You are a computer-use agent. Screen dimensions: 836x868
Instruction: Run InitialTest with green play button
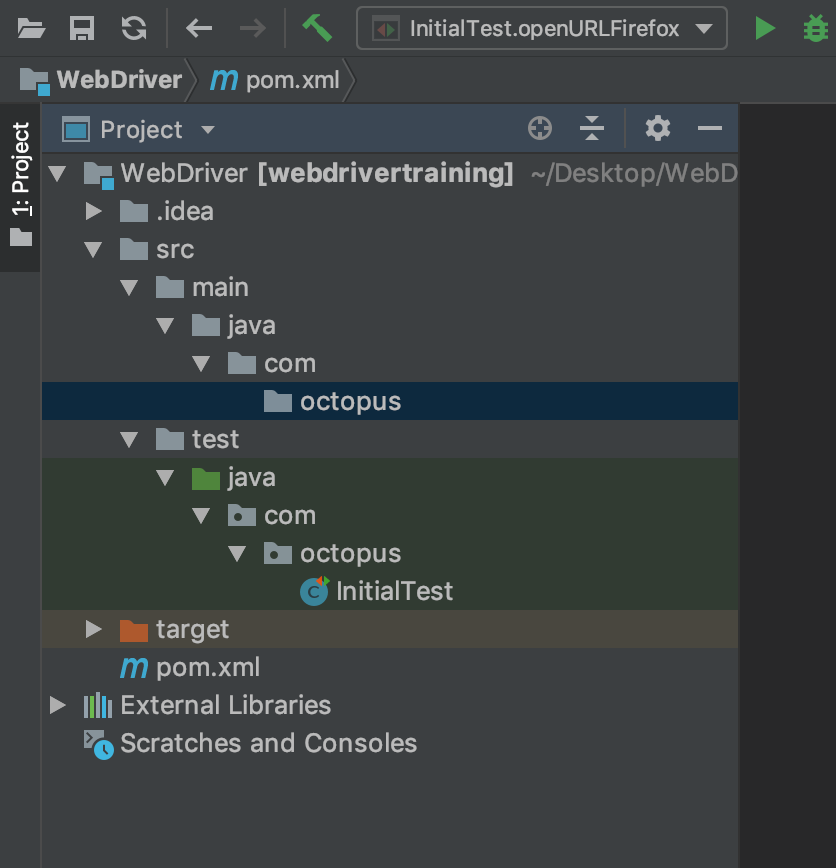tap(765, 28)
